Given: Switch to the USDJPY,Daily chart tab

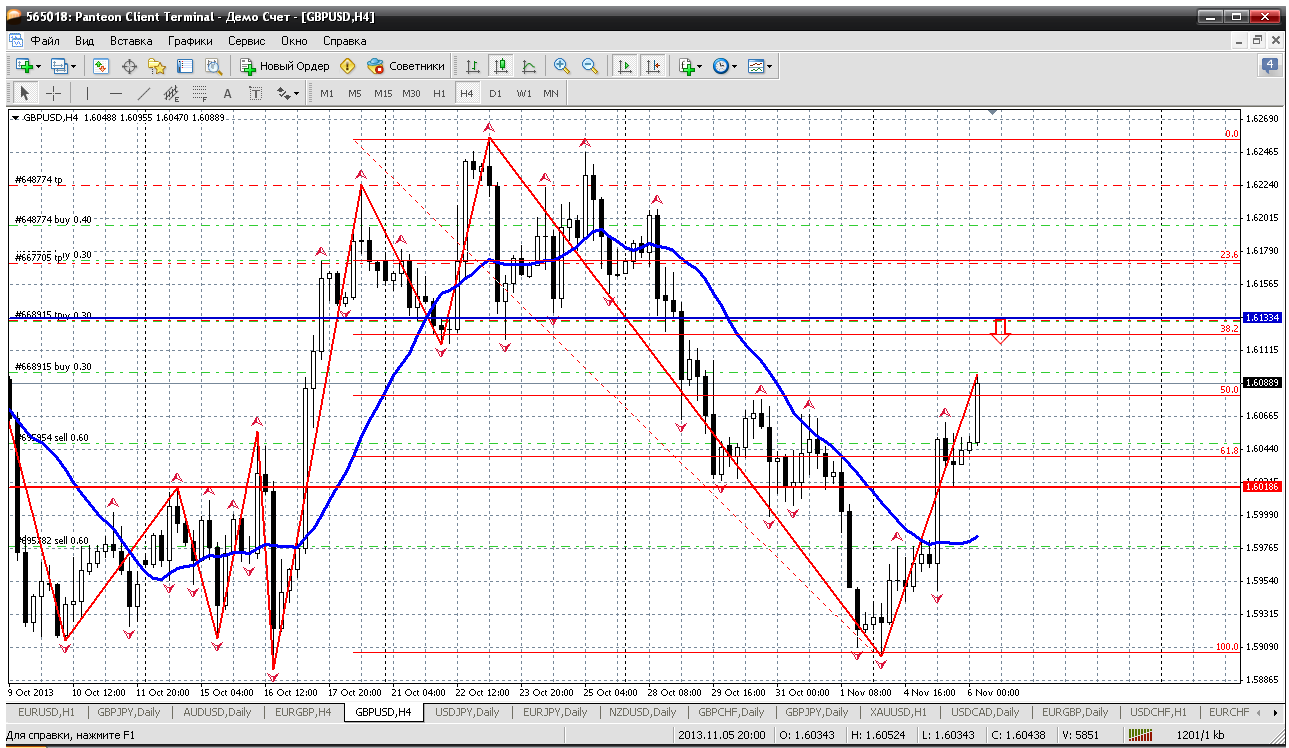Looking at the screenshot, I should (x=465, y=712).
